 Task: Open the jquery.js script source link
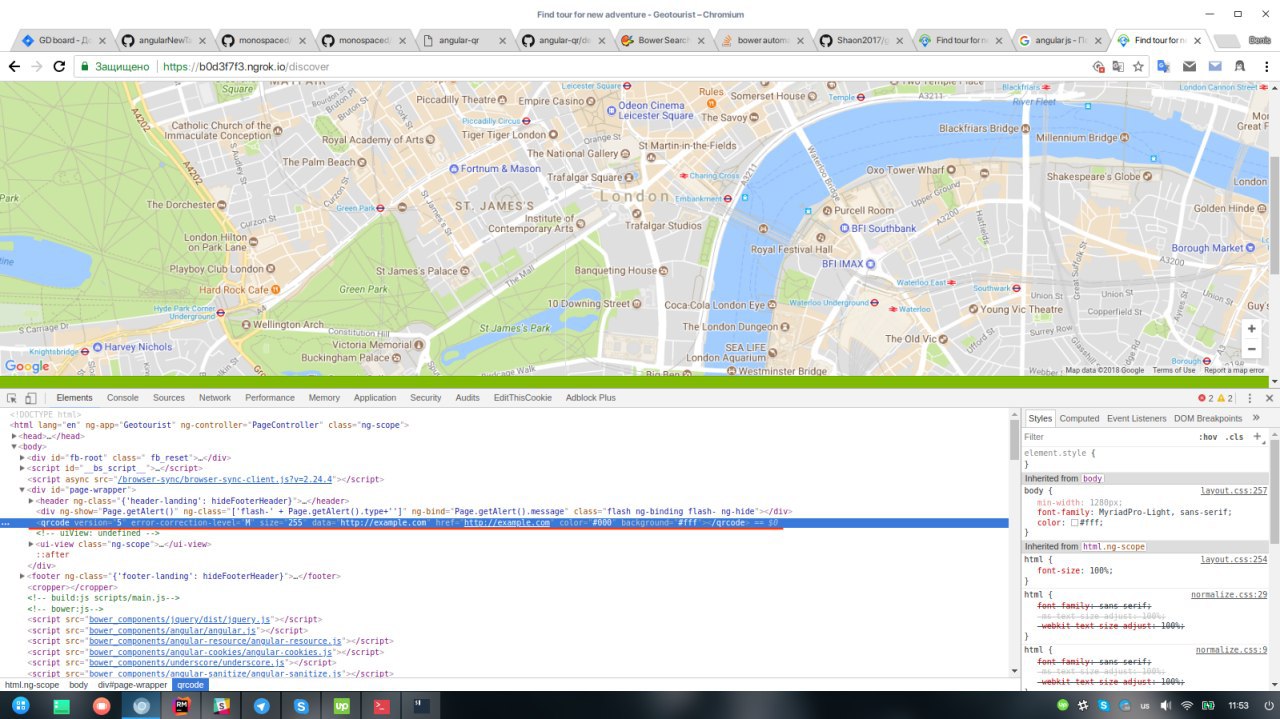(x=180, y=620)
